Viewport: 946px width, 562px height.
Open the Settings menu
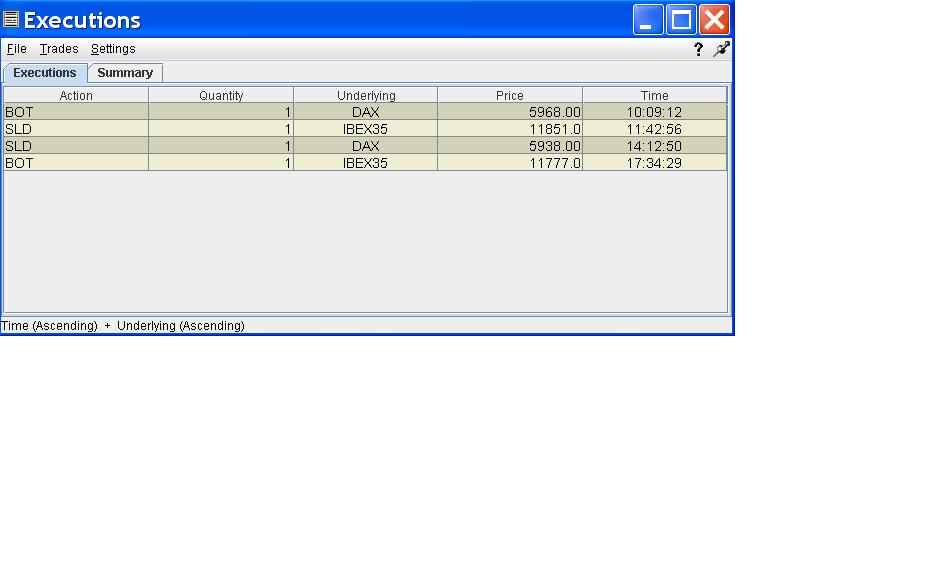tap(113, 49)
